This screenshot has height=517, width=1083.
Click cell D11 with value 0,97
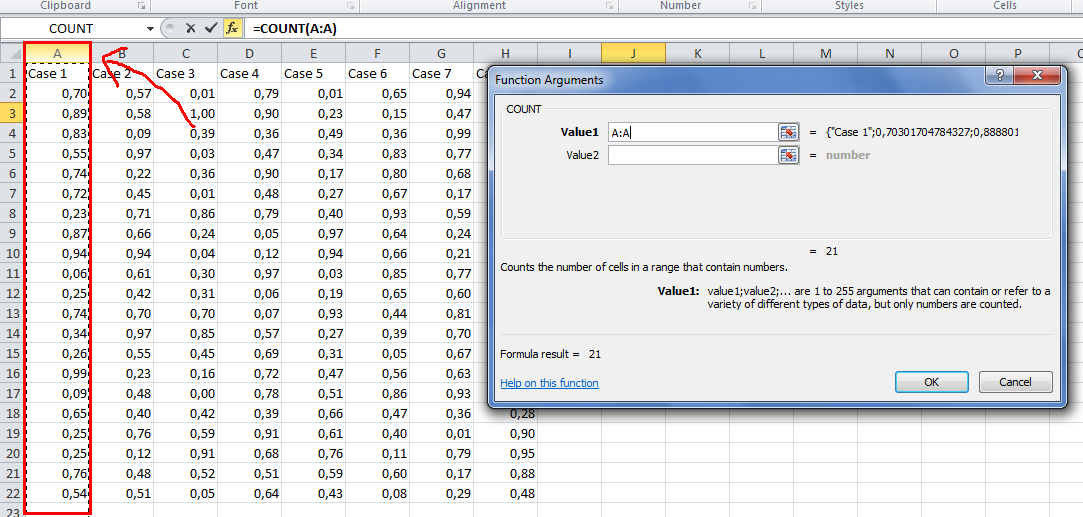click(x=249, y=273)
